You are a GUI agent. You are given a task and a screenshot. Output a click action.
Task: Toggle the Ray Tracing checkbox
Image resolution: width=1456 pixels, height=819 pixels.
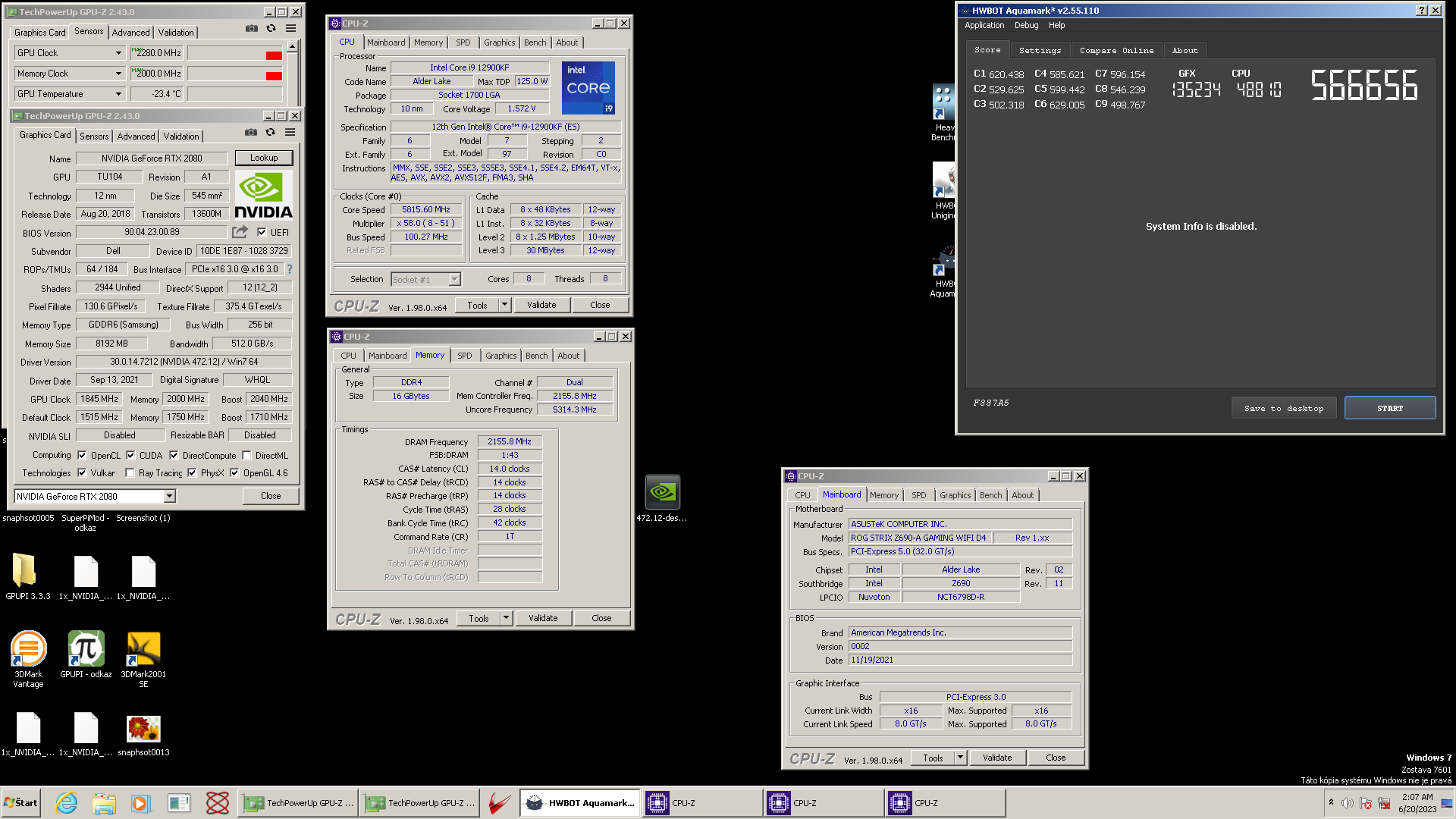[x=130, y=472]
